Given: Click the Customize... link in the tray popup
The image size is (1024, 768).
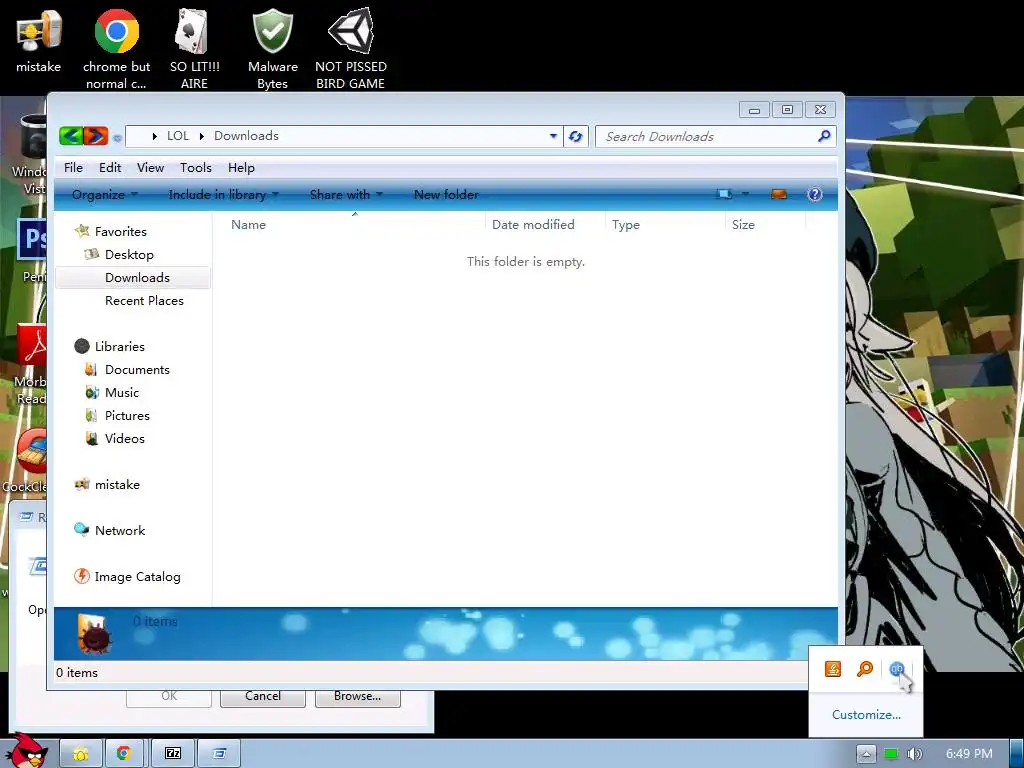Looking at the screenshot, I should (866, 714).
